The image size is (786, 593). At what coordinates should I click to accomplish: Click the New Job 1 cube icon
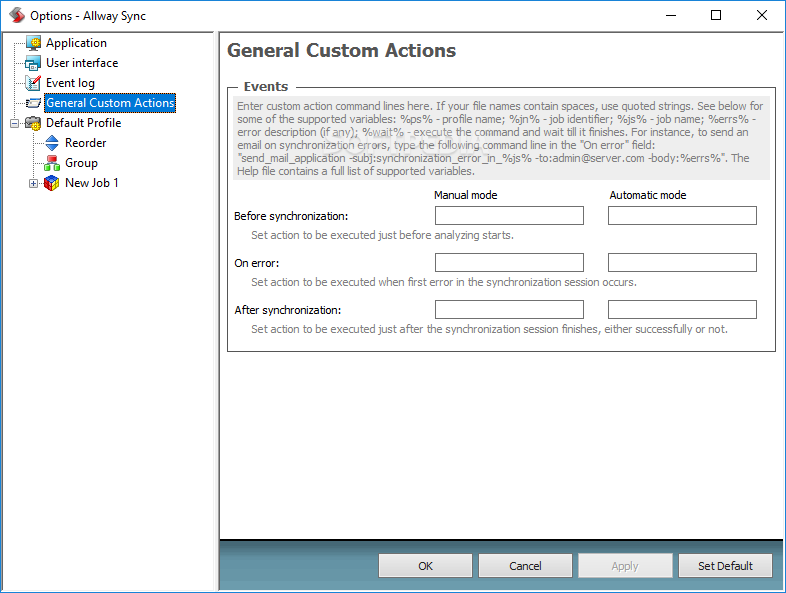tap(52, 183)
